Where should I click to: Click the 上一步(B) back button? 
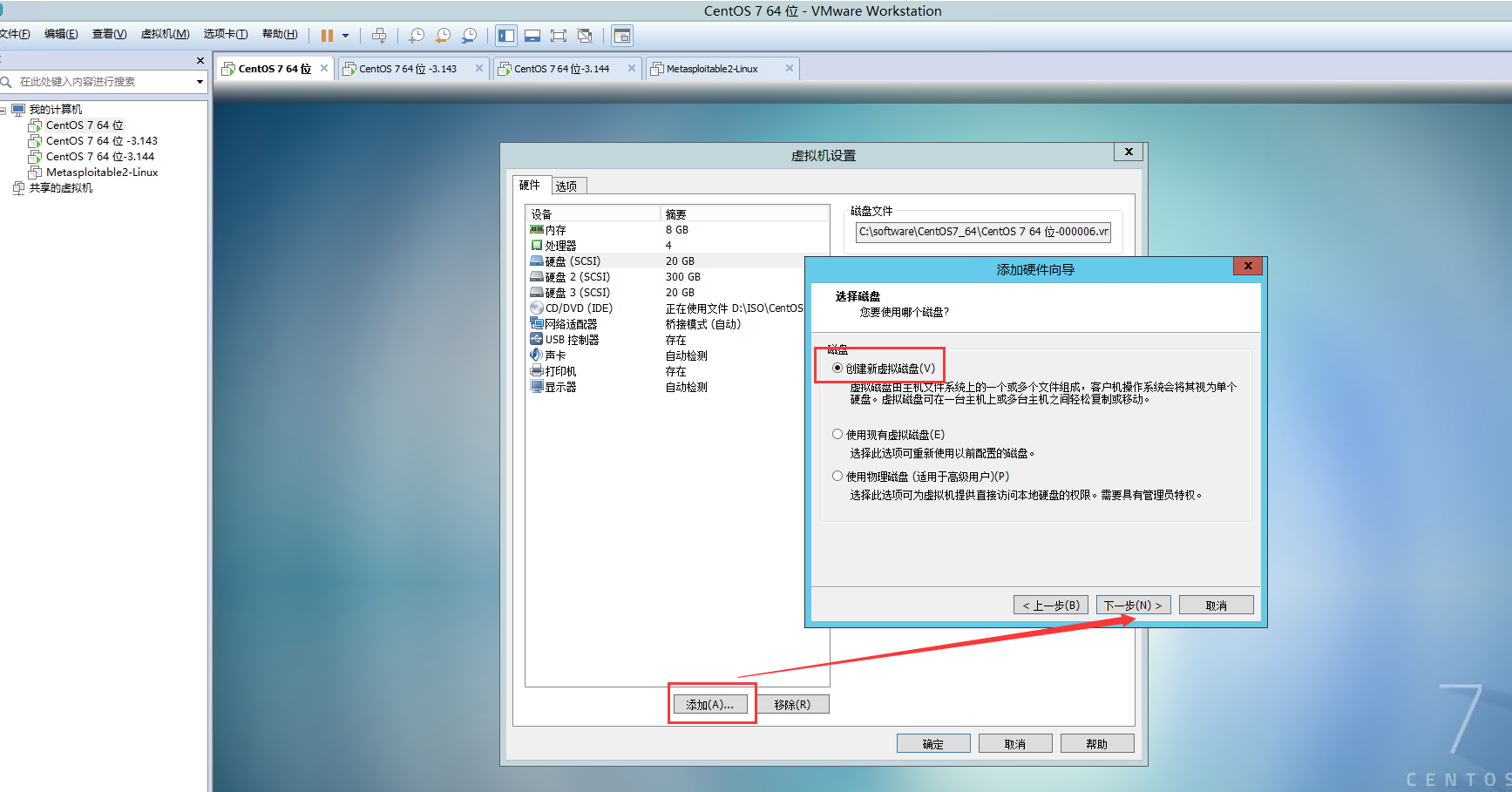tap(1051, 605)
